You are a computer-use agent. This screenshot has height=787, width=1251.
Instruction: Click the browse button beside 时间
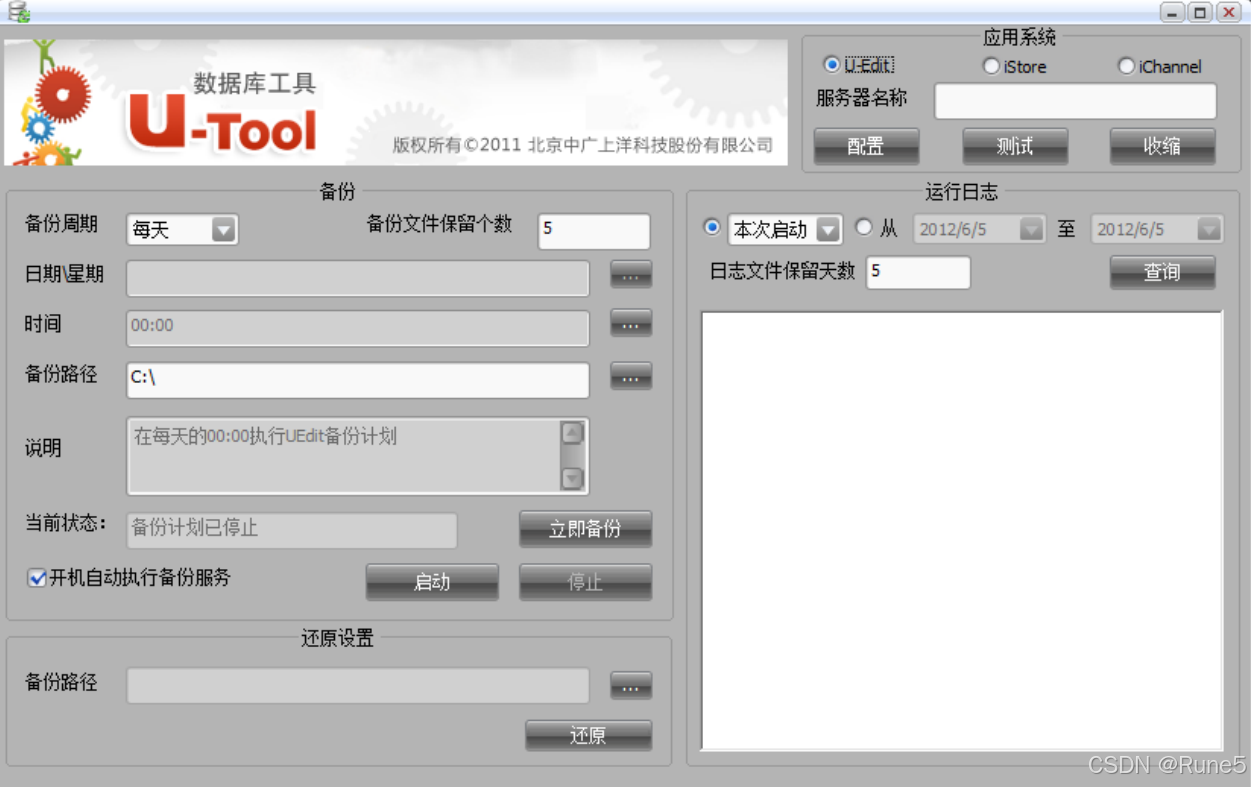click(x=631, y=323)
